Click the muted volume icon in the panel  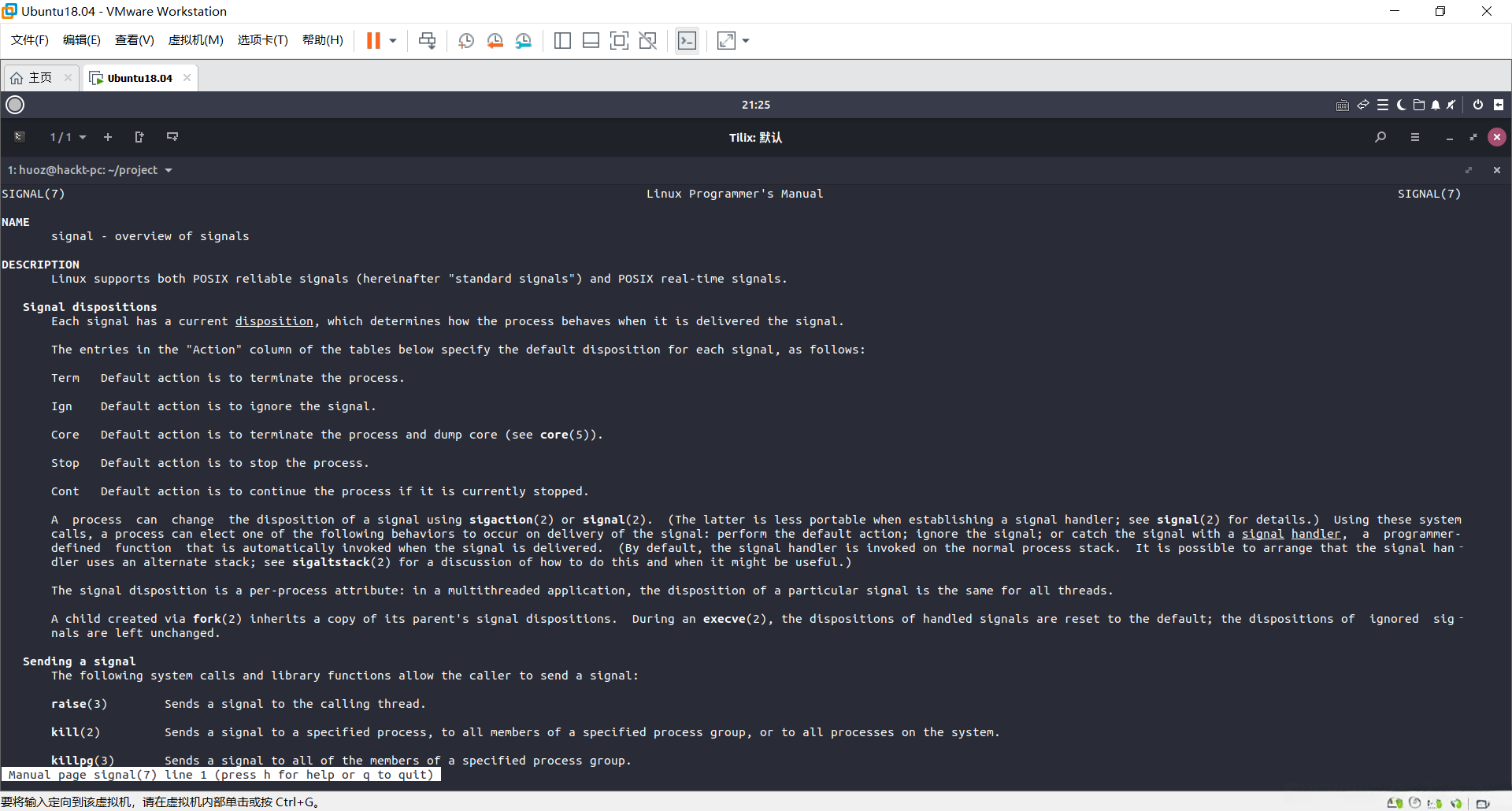coord(1451,105)
